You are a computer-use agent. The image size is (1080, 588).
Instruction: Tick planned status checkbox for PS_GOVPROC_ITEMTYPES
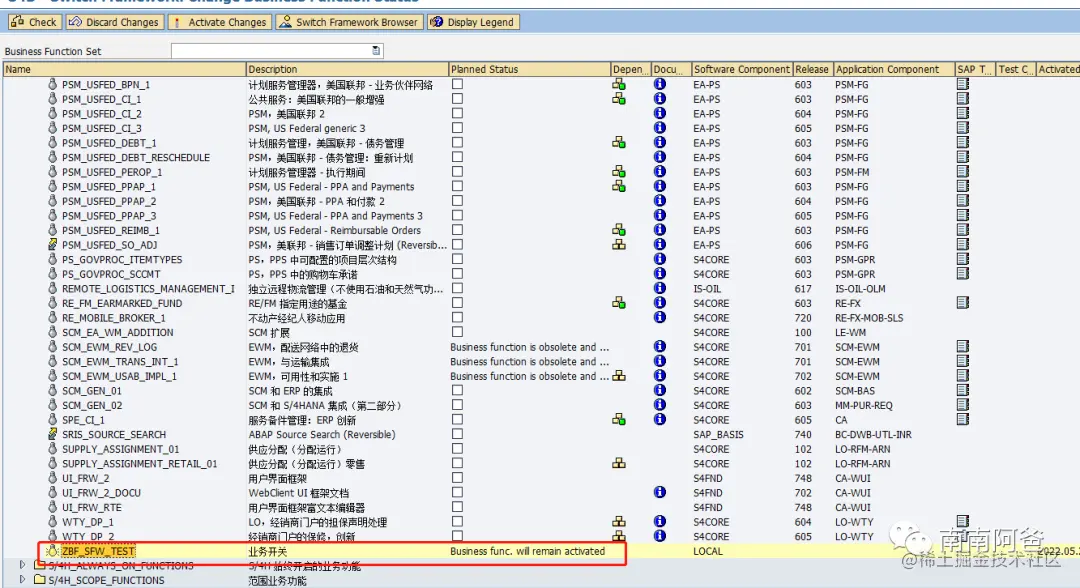pos(457,259)
